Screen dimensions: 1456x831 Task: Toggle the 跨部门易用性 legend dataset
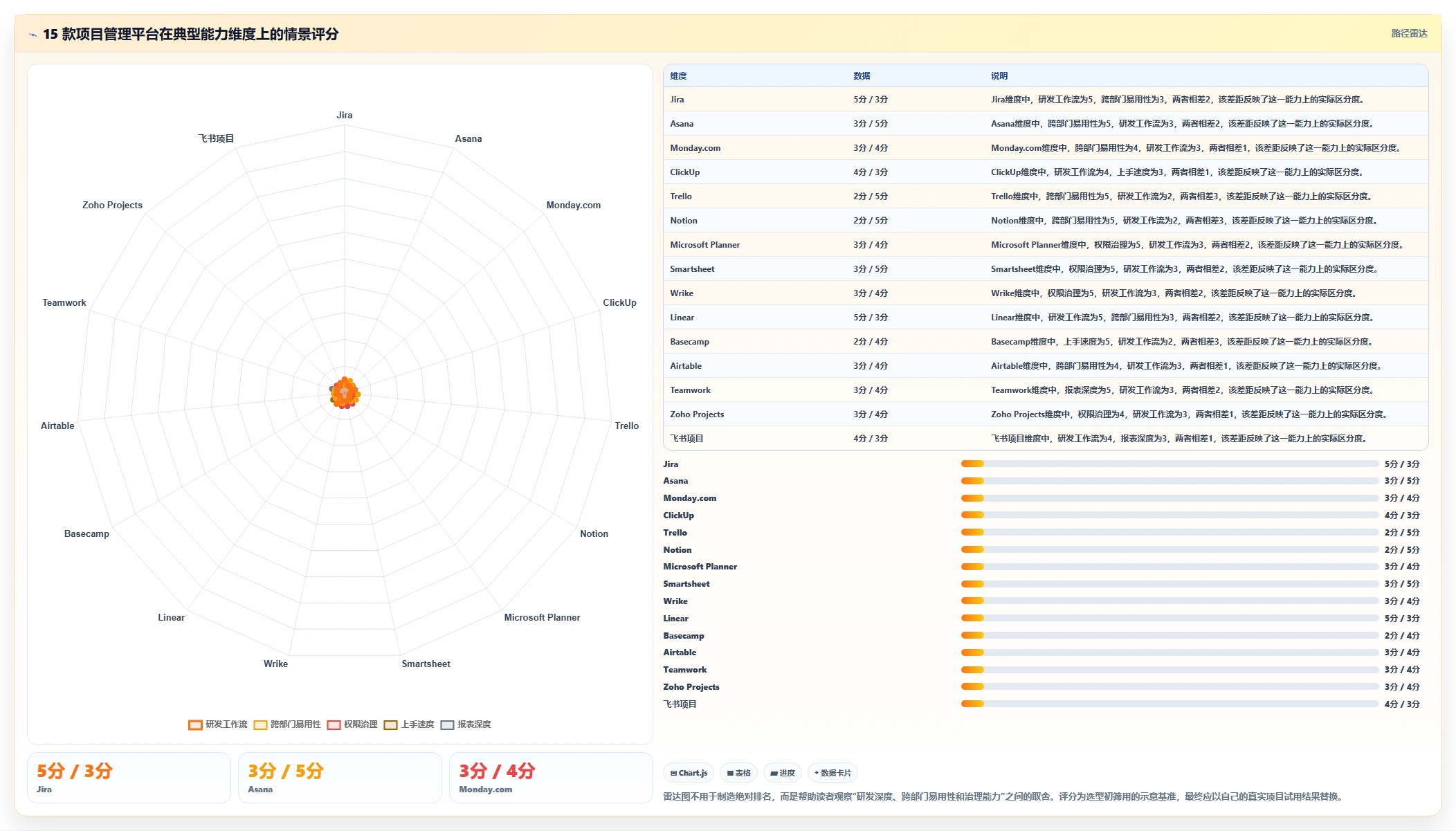(287, 724)
